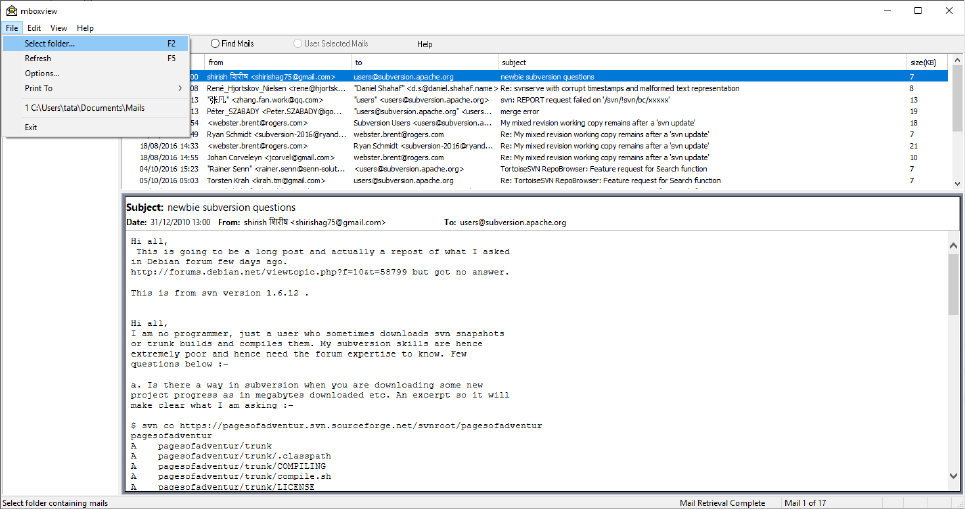This screenshot has height=509, width=965.
Task: Select the 'merge error' mail
Action: (569, 111)
